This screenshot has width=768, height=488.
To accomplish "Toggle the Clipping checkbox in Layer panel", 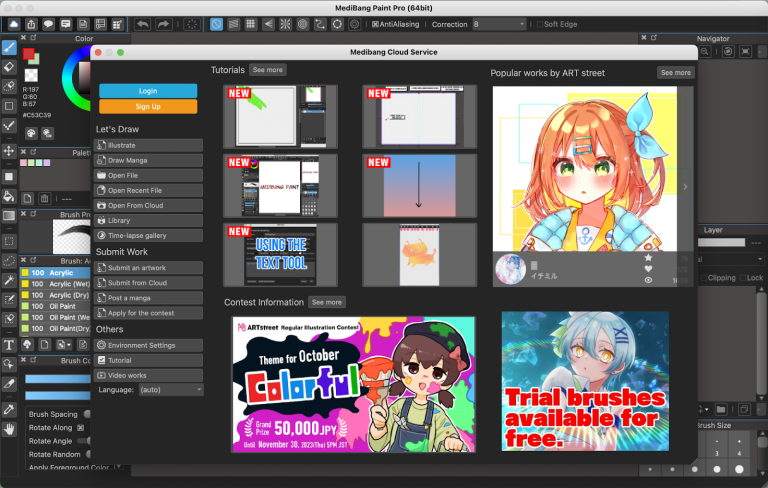I will (x=703, y=278).
